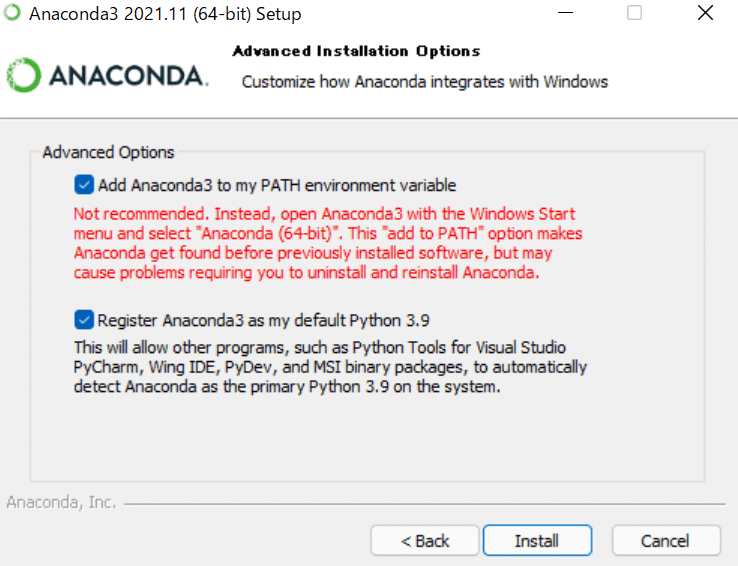This screenshot has width=738, height=566.
Task: Close the Anaconda3 Setup window
Action: [705, 14]
